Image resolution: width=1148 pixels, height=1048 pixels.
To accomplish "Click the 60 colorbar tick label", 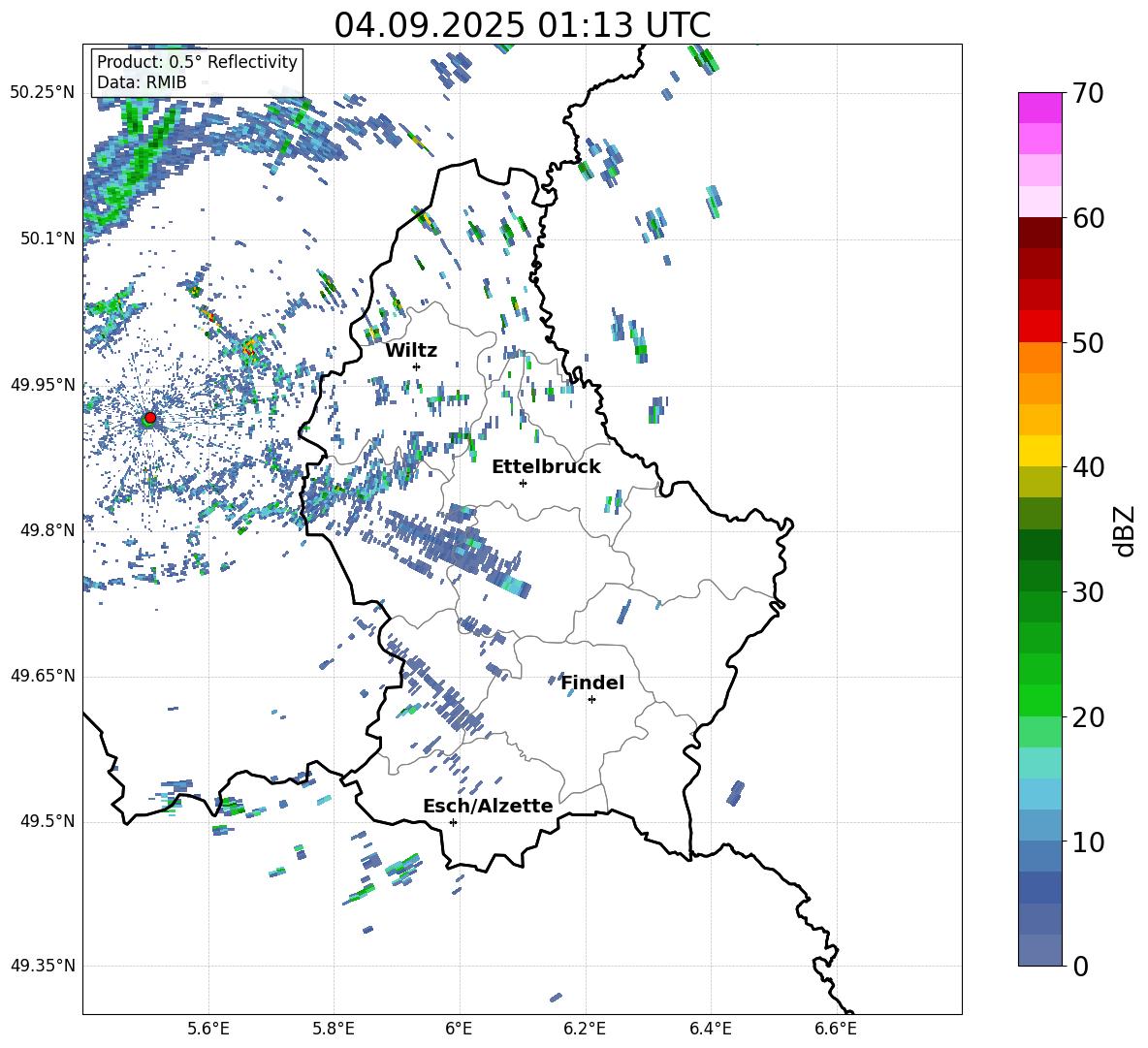I will (x=1088, y=218).
